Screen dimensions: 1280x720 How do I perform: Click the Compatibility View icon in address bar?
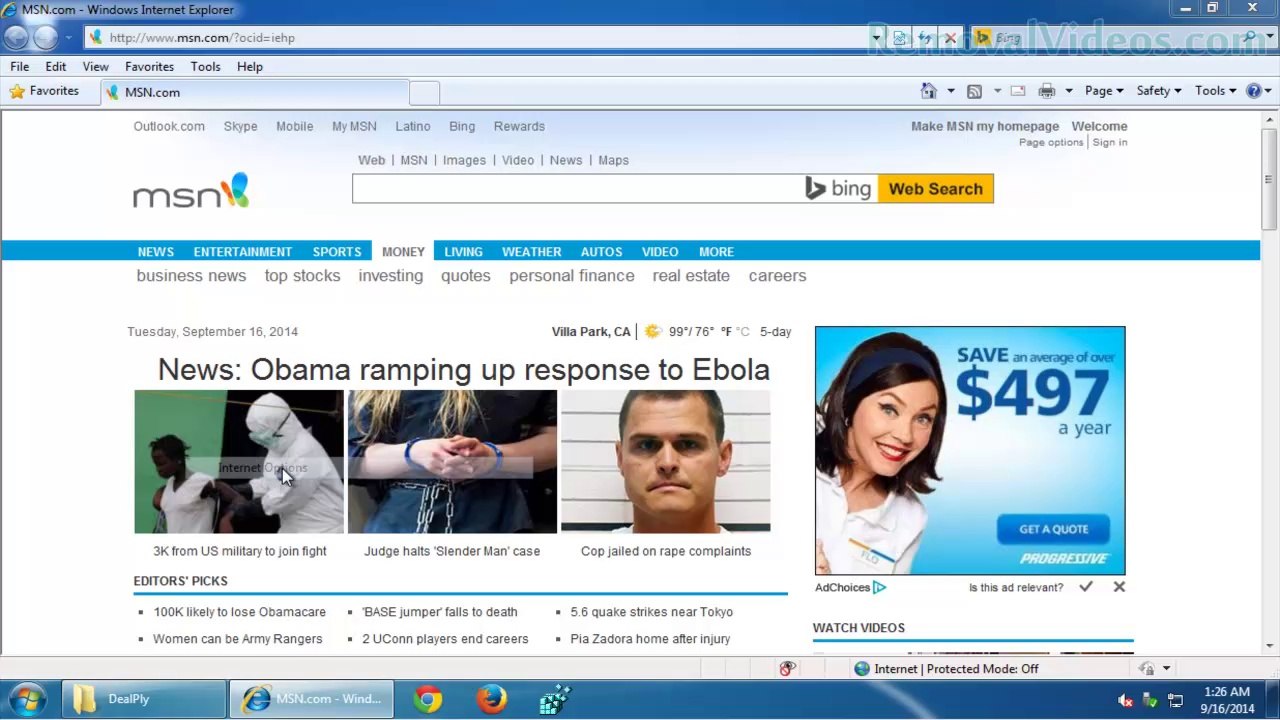pos(900,38)
